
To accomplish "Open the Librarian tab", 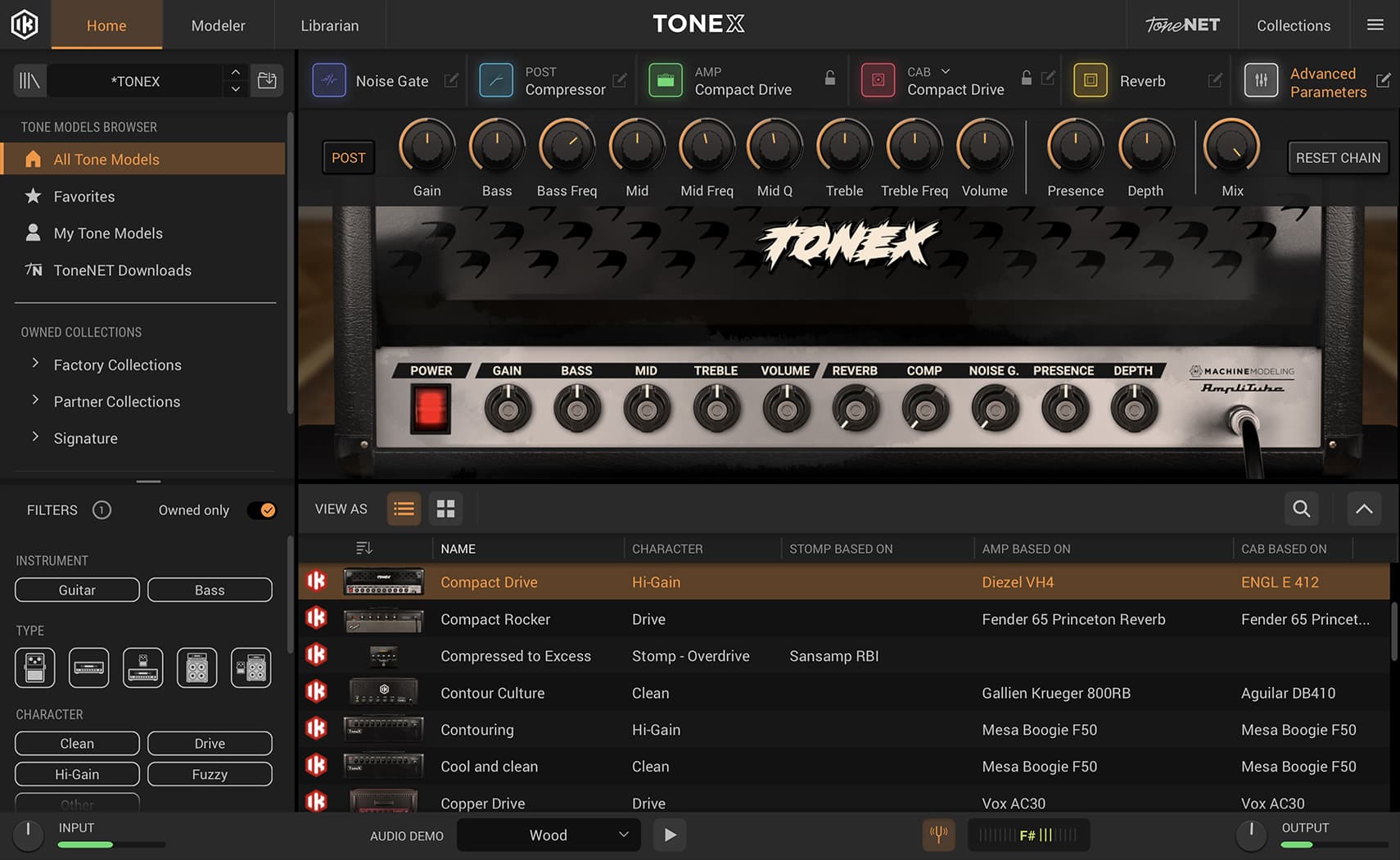I will click(329, 25).
